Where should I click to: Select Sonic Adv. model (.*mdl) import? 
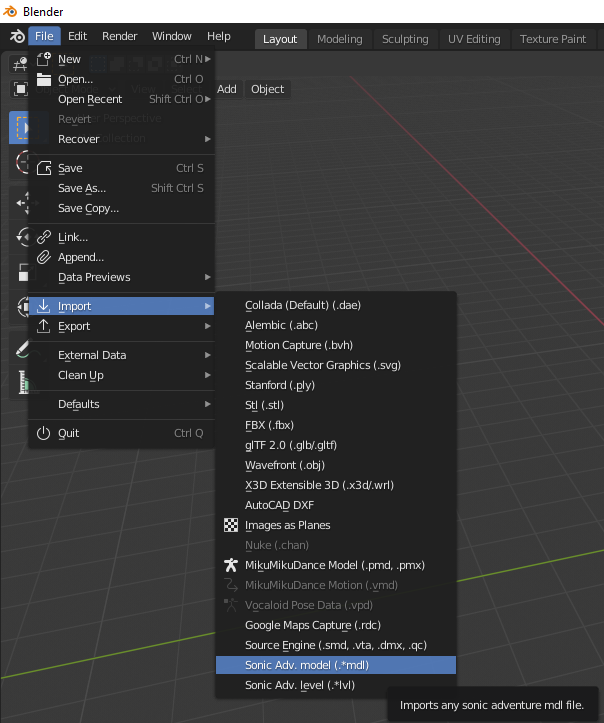[336, 665]
